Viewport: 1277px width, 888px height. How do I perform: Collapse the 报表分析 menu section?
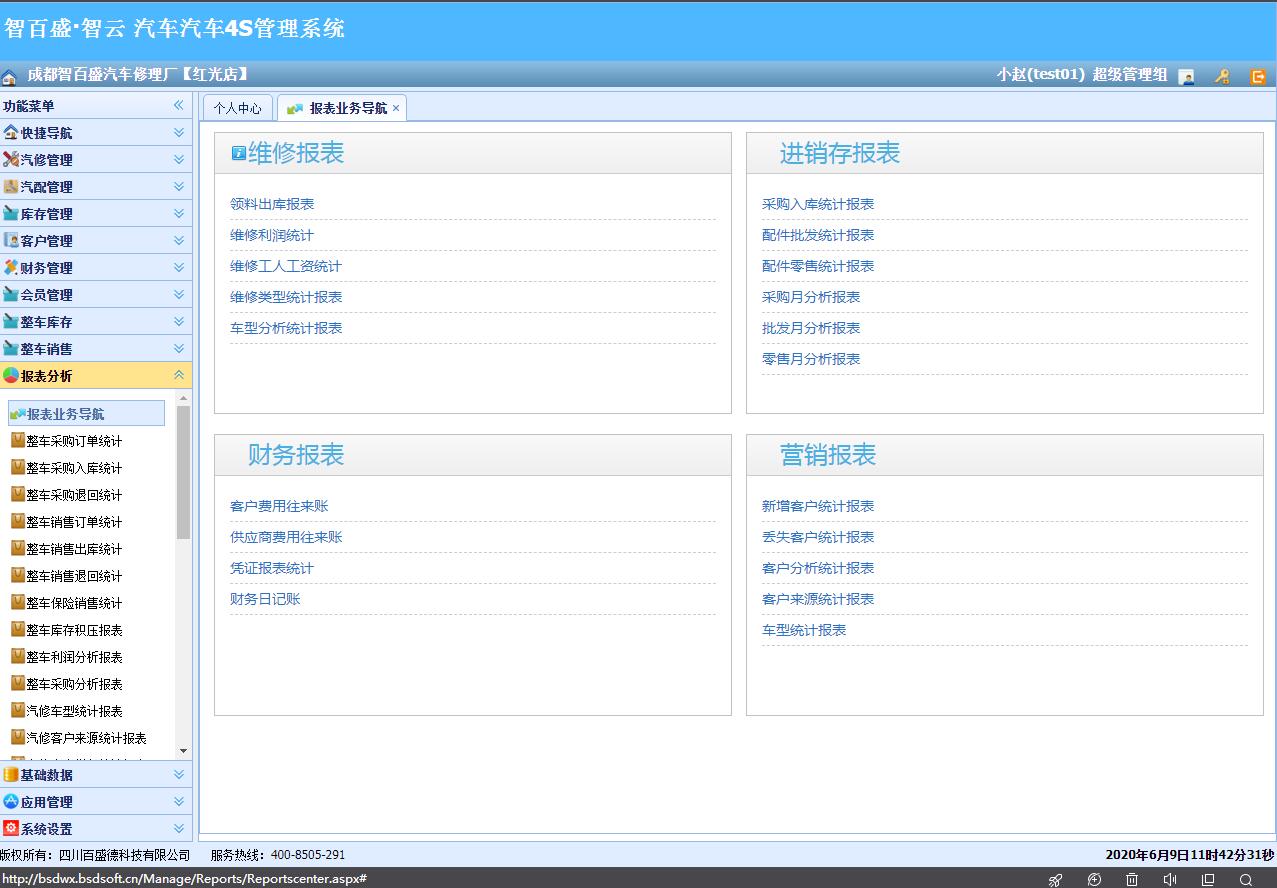point(178,375)
